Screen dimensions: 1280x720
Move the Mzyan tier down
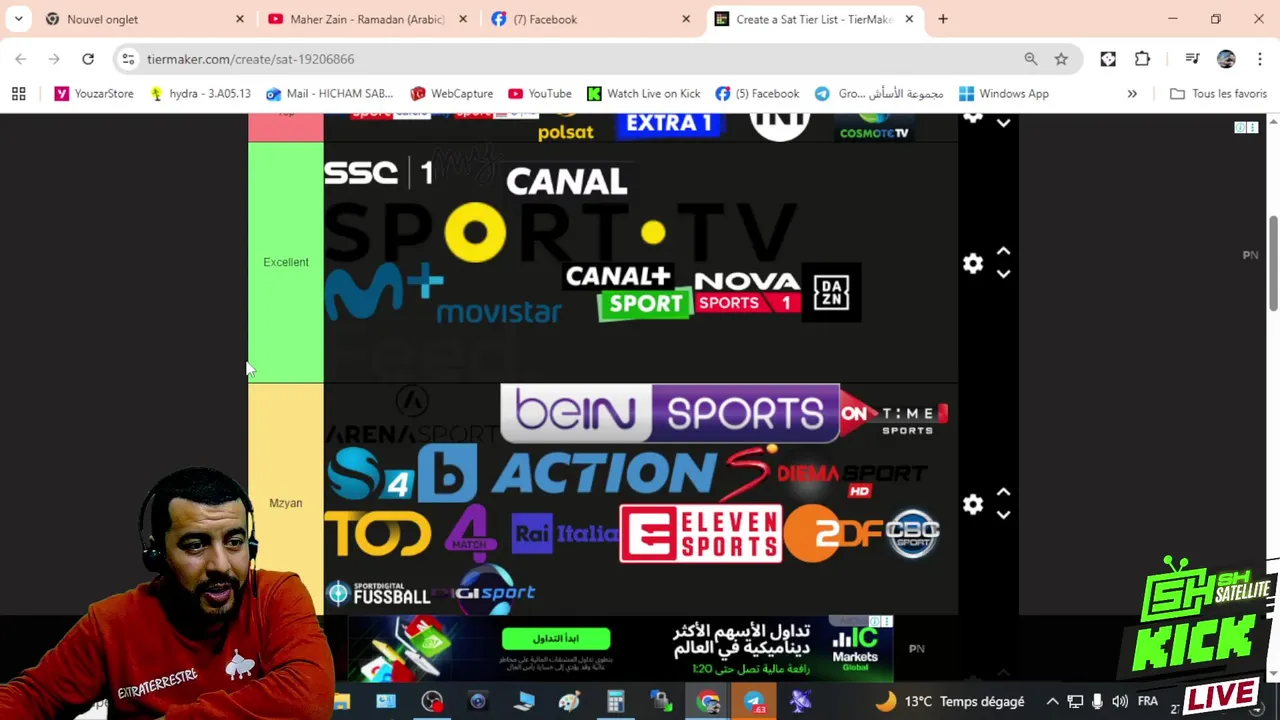(1003, 514)
